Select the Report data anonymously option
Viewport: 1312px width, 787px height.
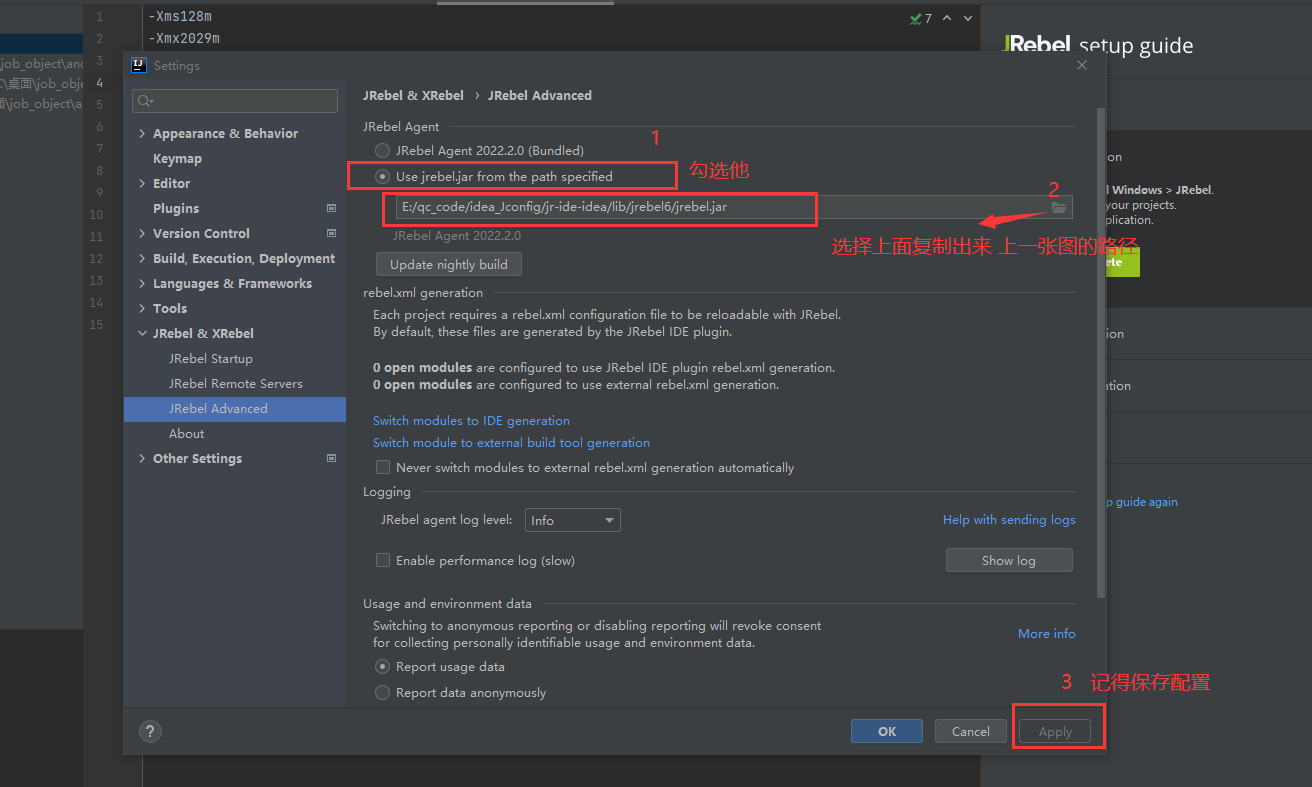coord(382,692)
